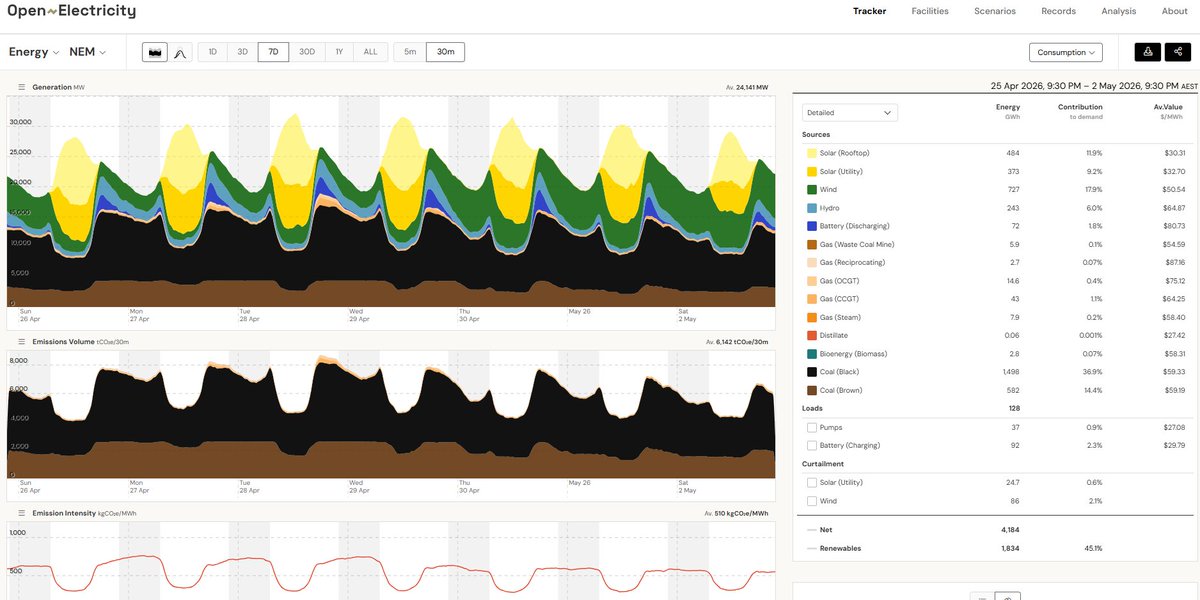
Task: Click the Emission Intensity chart title
Action: click(64, 513)
